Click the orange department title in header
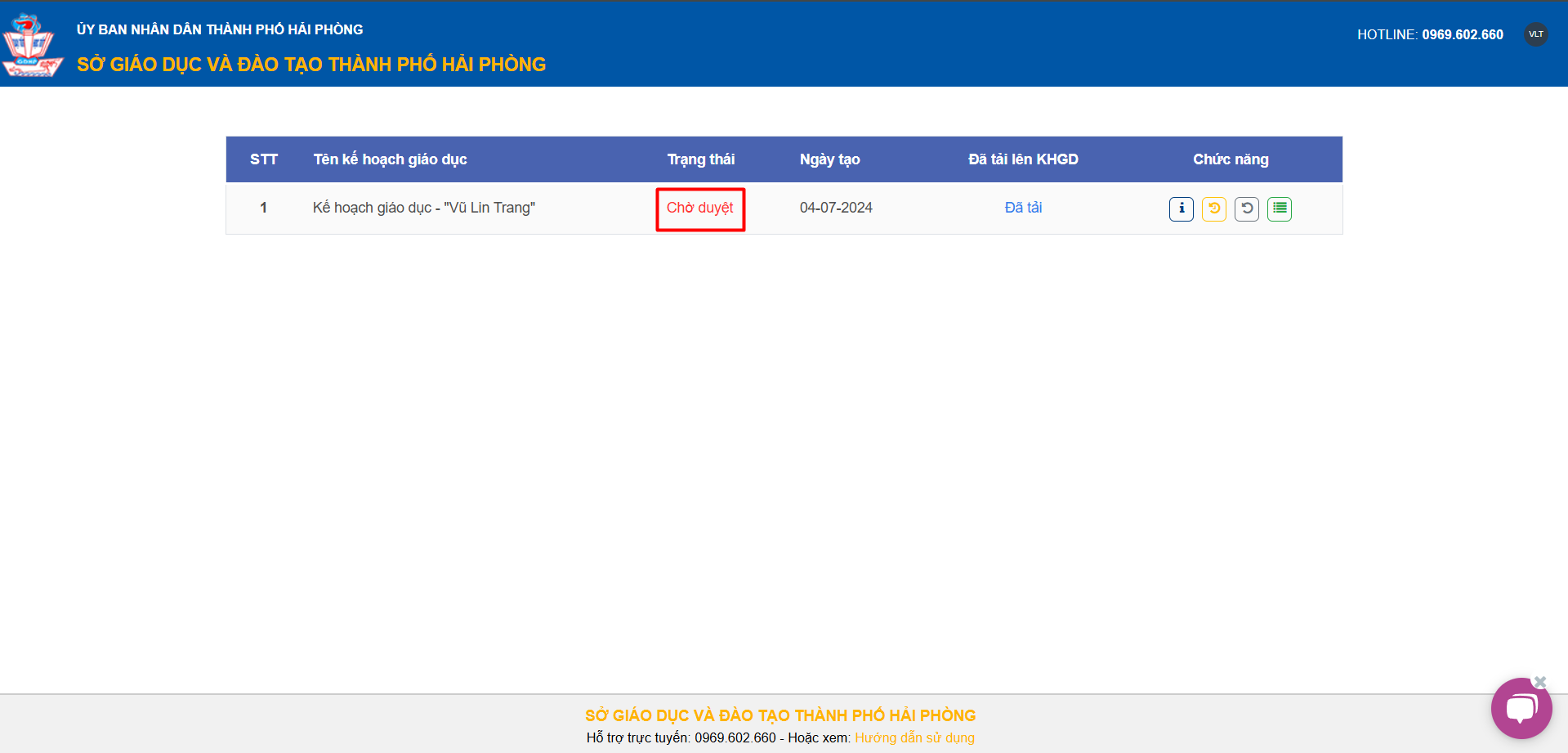 [311, 65]
